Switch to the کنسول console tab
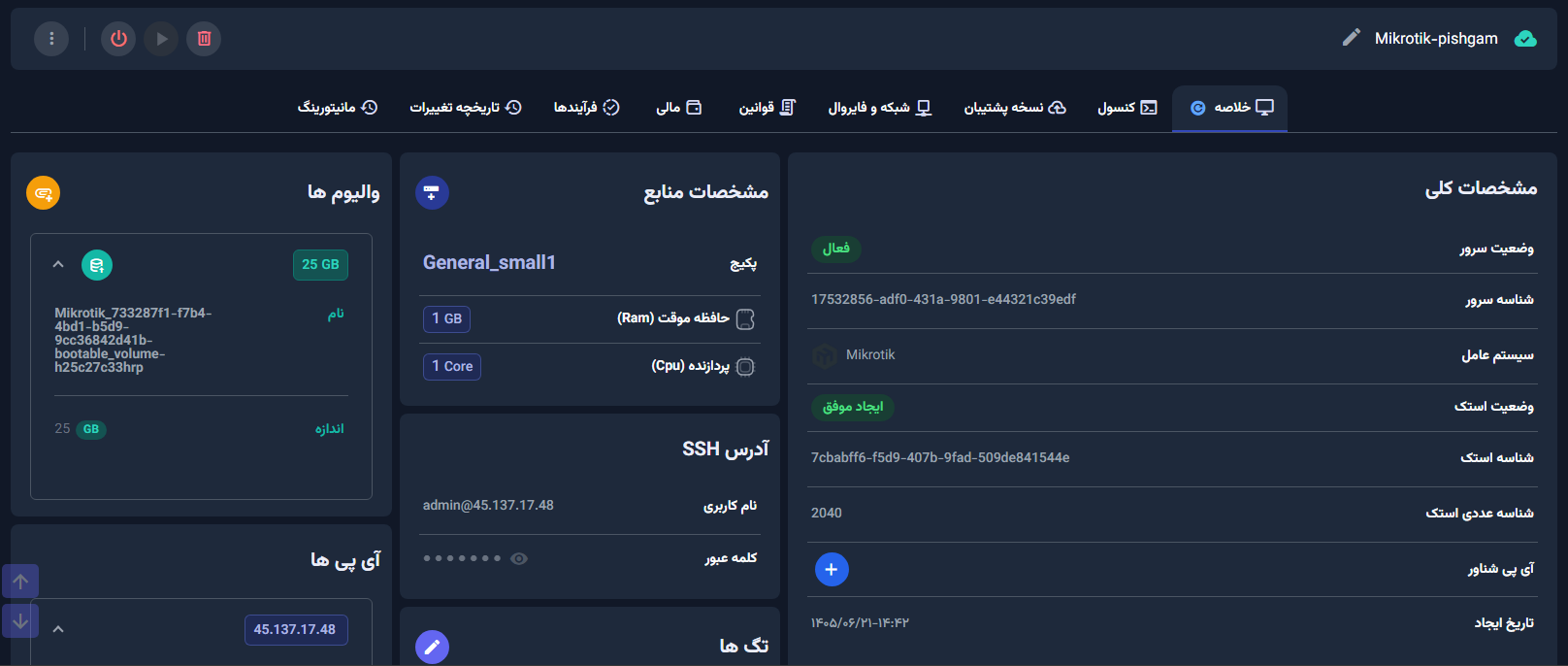 (x=1127, y=108)
